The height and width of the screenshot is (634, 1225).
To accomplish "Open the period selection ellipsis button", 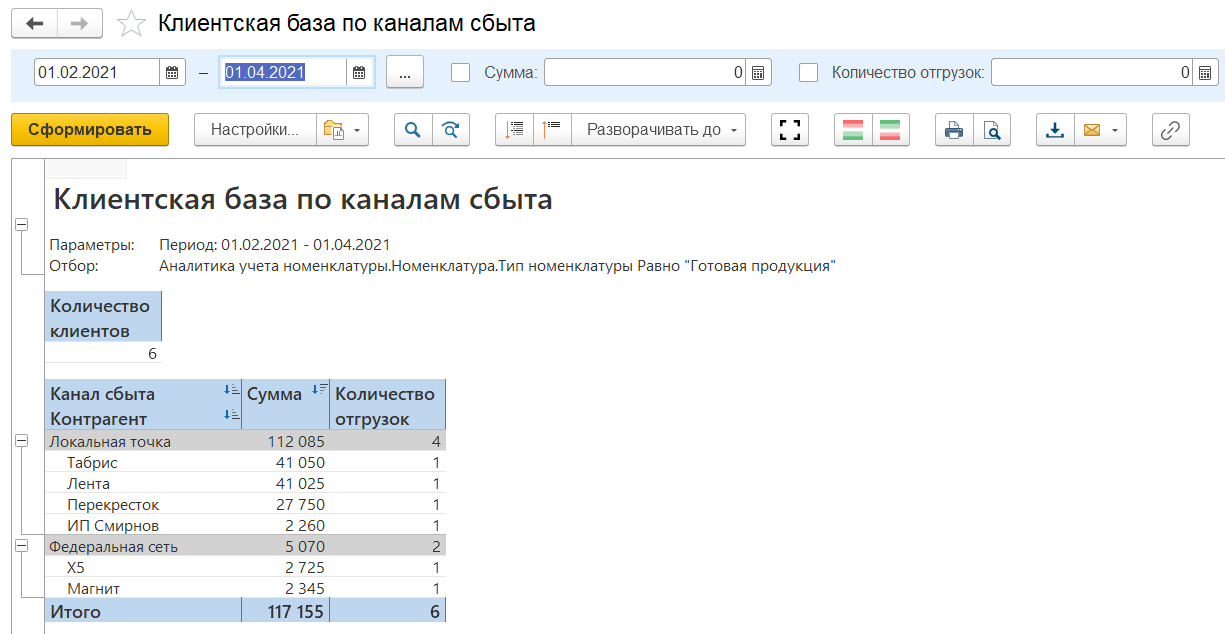I will pyautogui.click(x=405, y=72).
